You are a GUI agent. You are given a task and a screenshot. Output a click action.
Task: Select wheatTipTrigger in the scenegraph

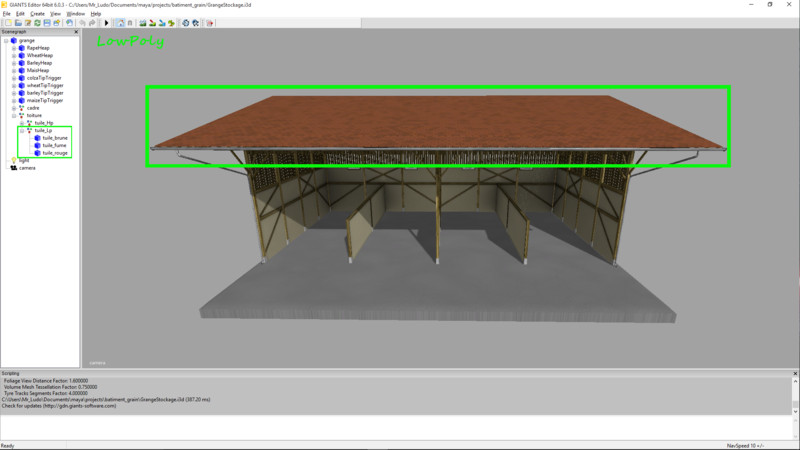tap(45, 85)
